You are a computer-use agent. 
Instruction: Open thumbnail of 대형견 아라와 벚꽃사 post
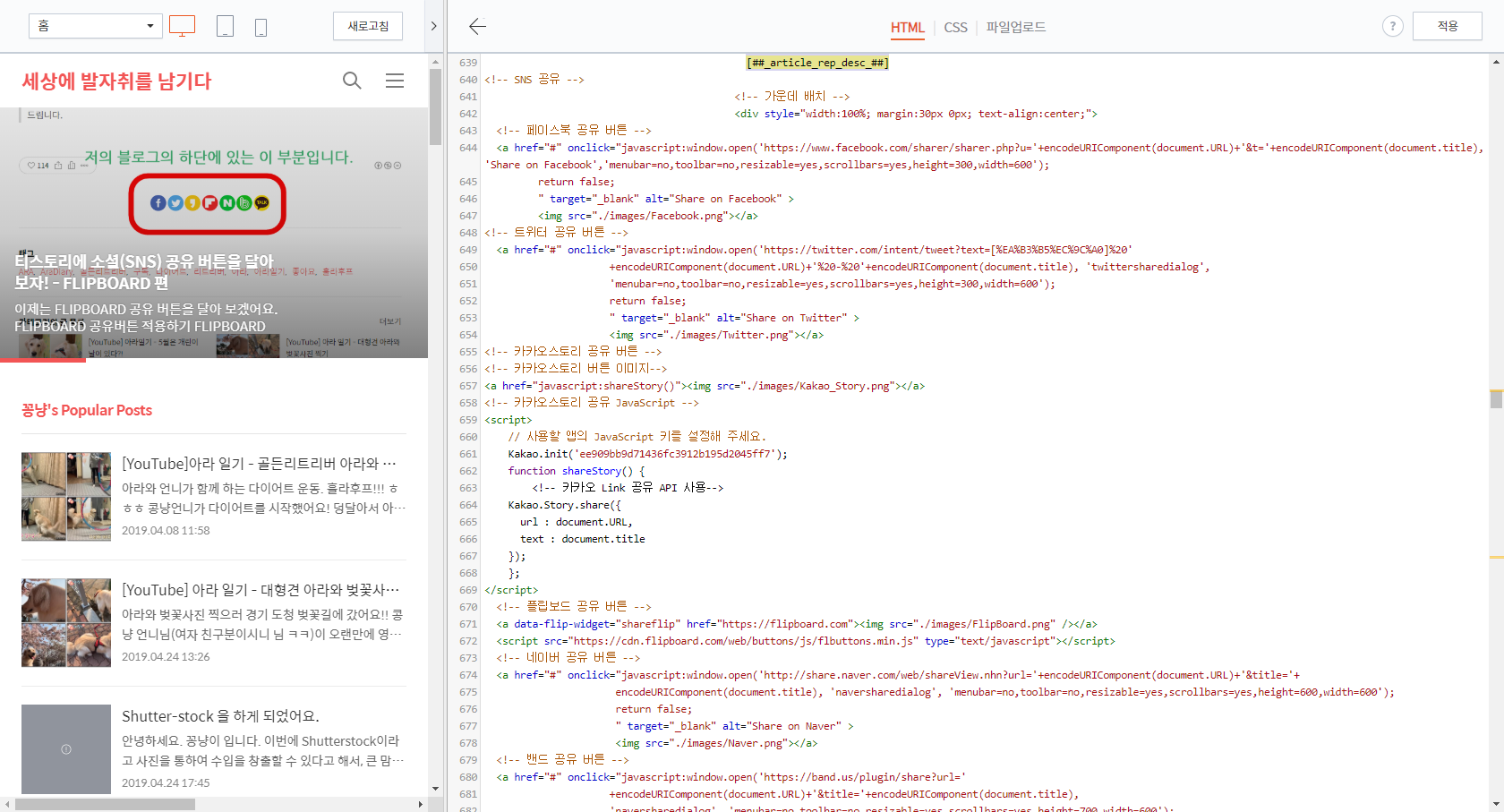tap(66, 623)
